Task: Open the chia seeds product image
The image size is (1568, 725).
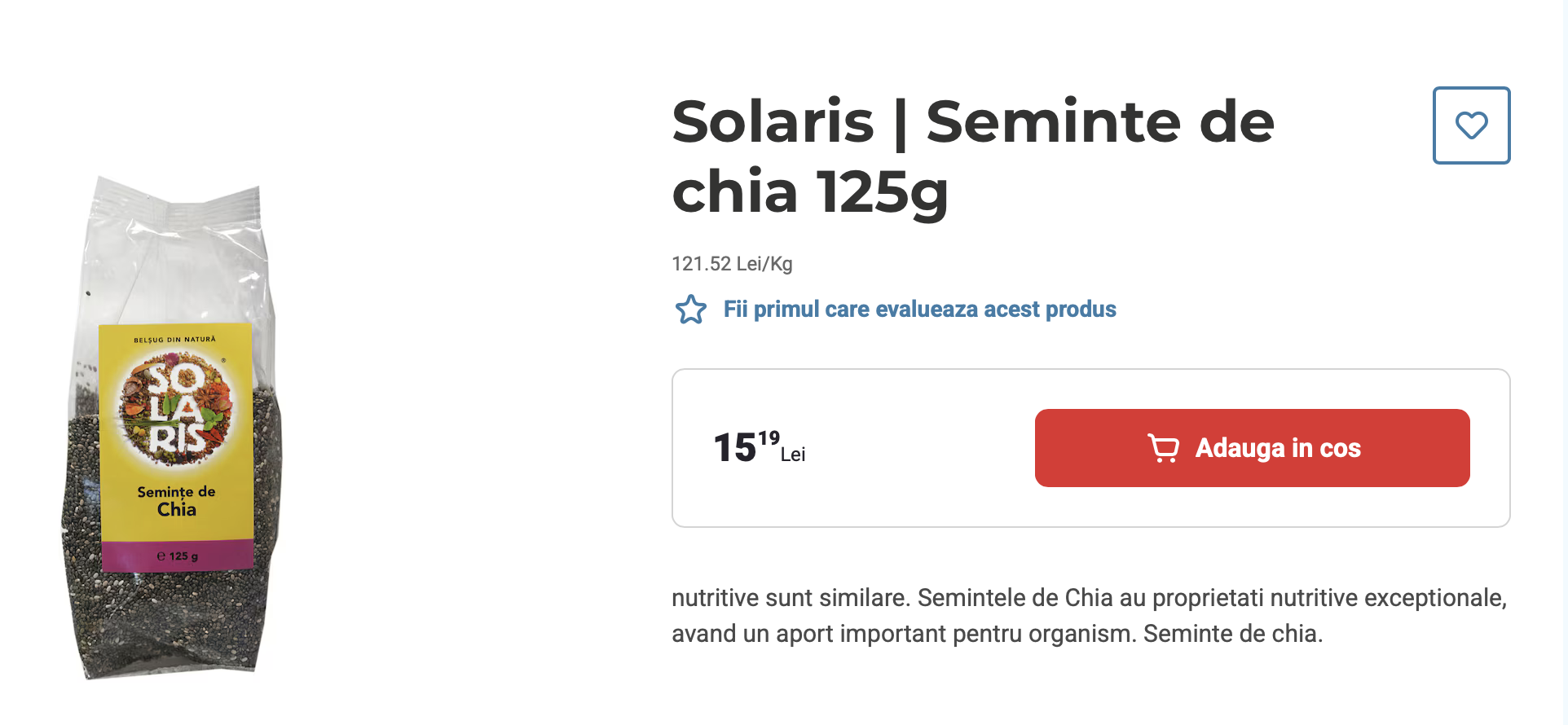Action: coord(174,428)
